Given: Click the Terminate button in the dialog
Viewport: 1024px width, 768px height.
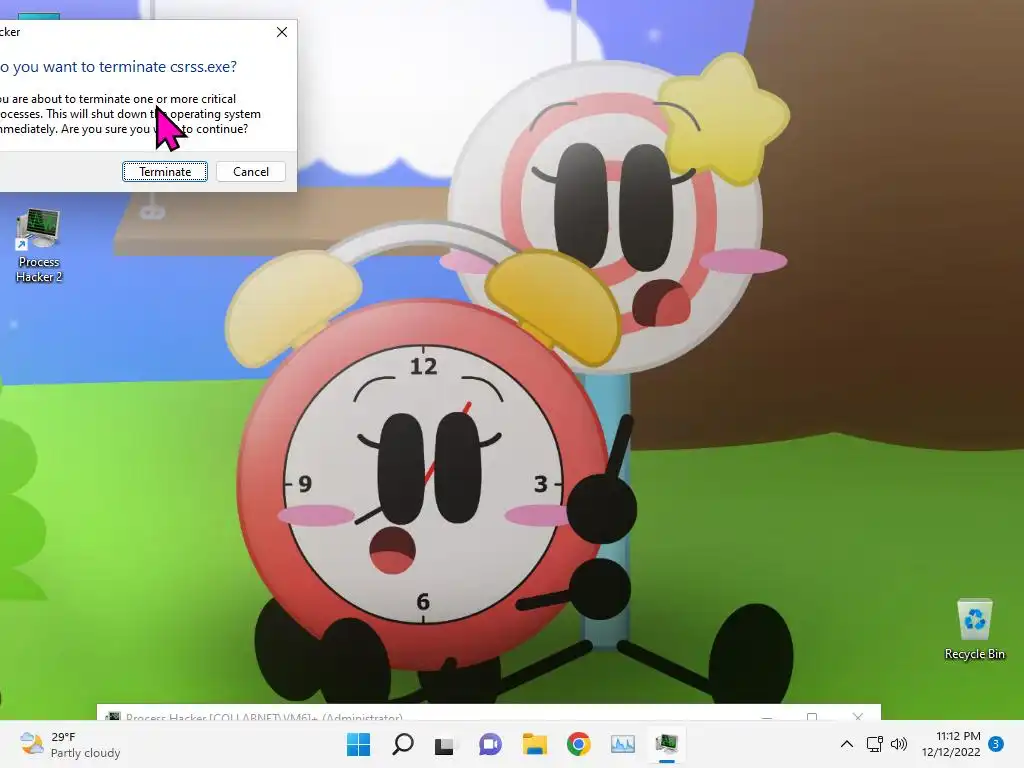Looking at the screenshot, I should [165, 172].
